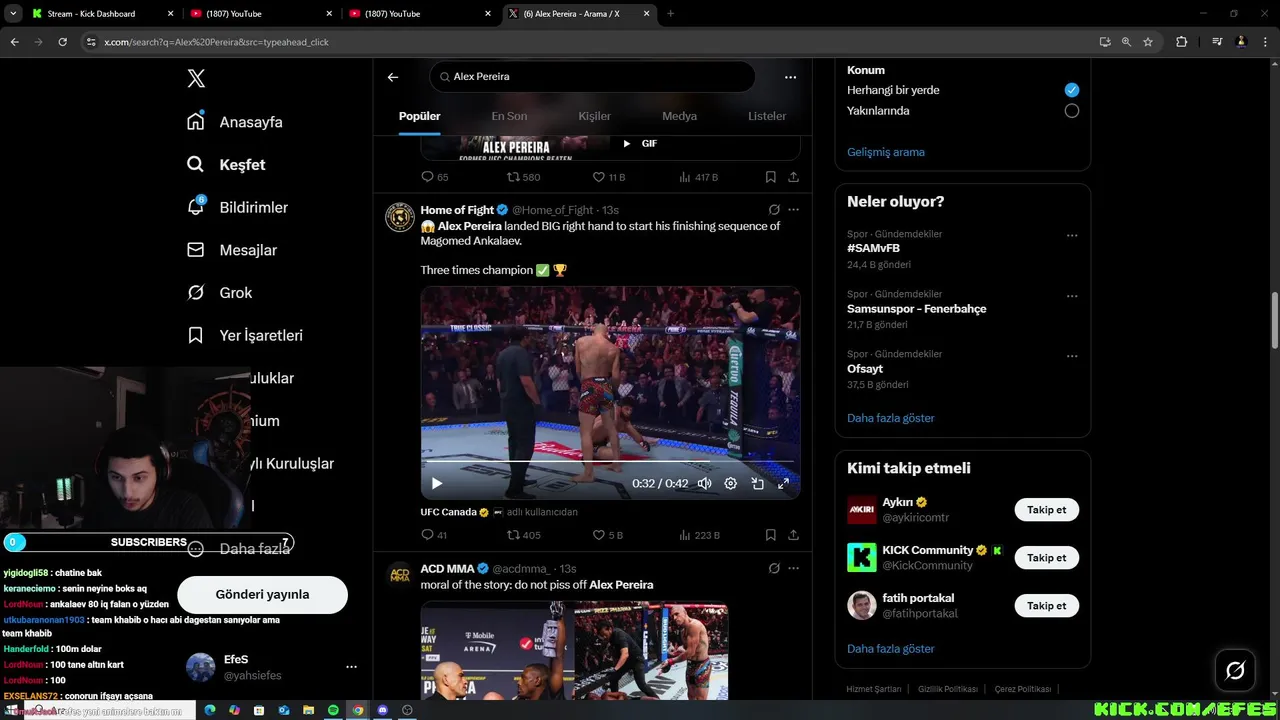Screen dimensions: 1280x720
Task: Open Chrome extensions puzzle icon
Action: 1182,42
